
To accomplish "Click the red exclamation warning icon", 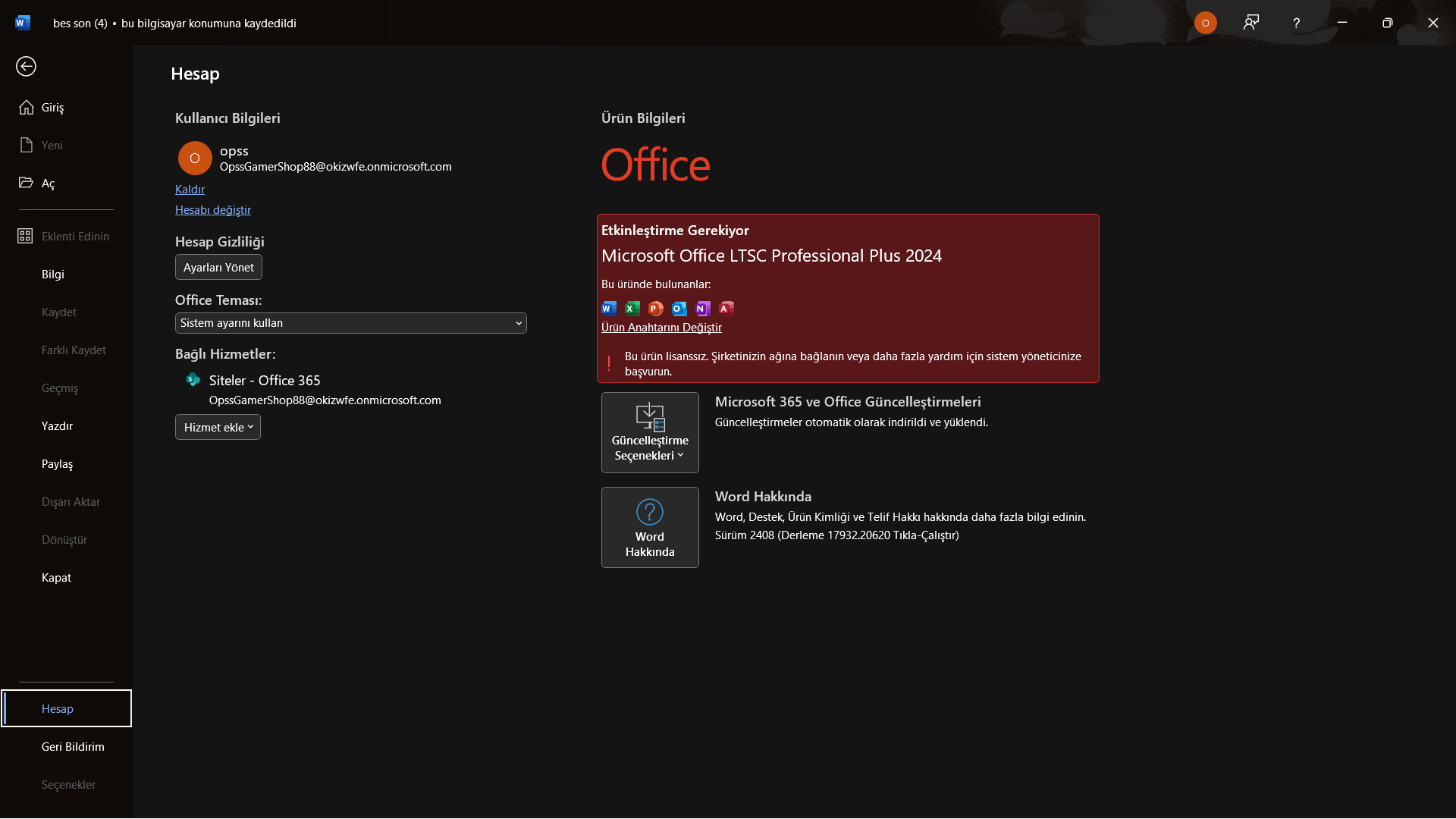I will point(609,364).
